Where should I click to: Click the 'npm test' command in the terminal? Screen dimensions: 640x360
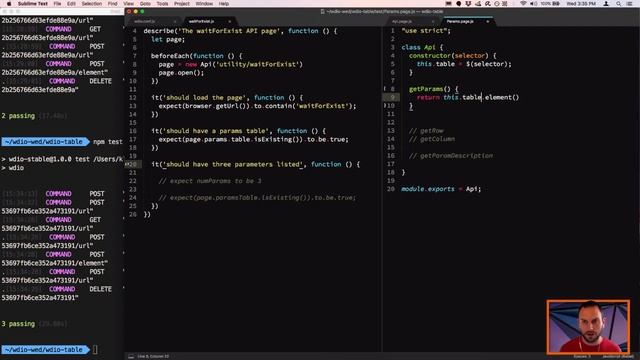pyautogui.click(x=108, y=142)
